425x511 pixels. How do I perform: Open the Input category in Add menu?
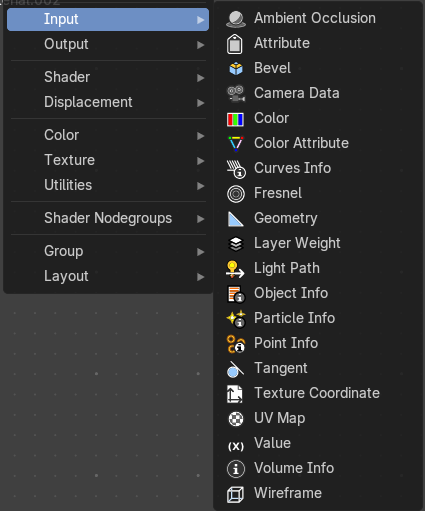click(x=108, y=19)
